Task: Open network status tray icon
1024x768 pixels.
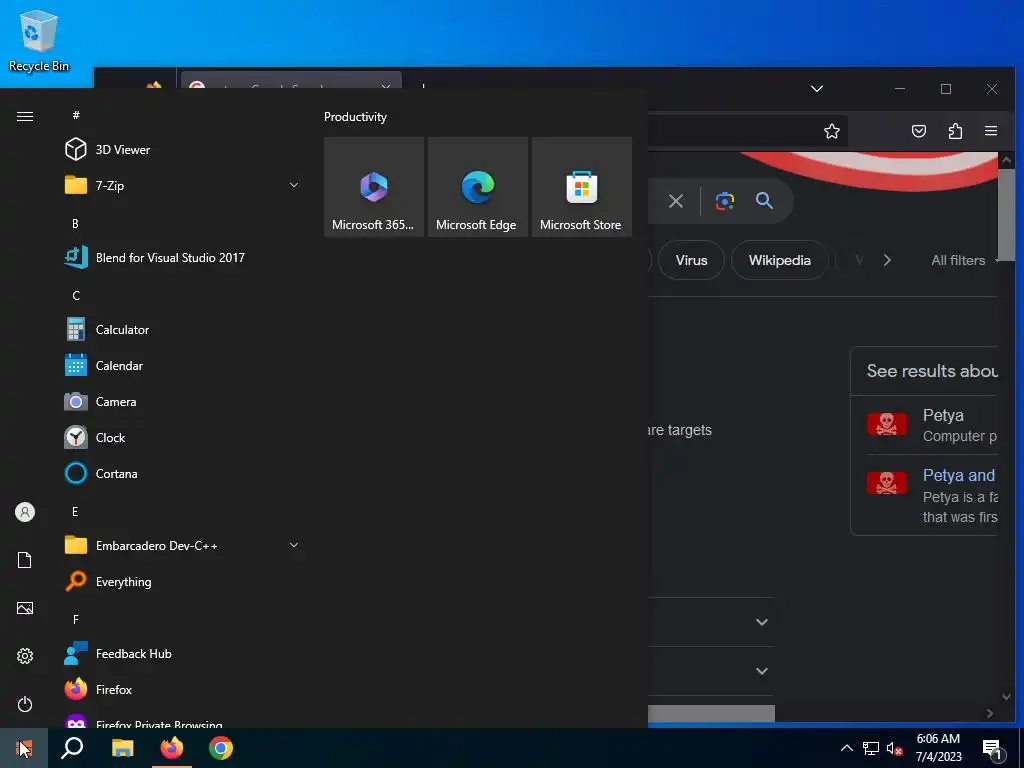Action: pyautogui.click(x=871, y=748)
